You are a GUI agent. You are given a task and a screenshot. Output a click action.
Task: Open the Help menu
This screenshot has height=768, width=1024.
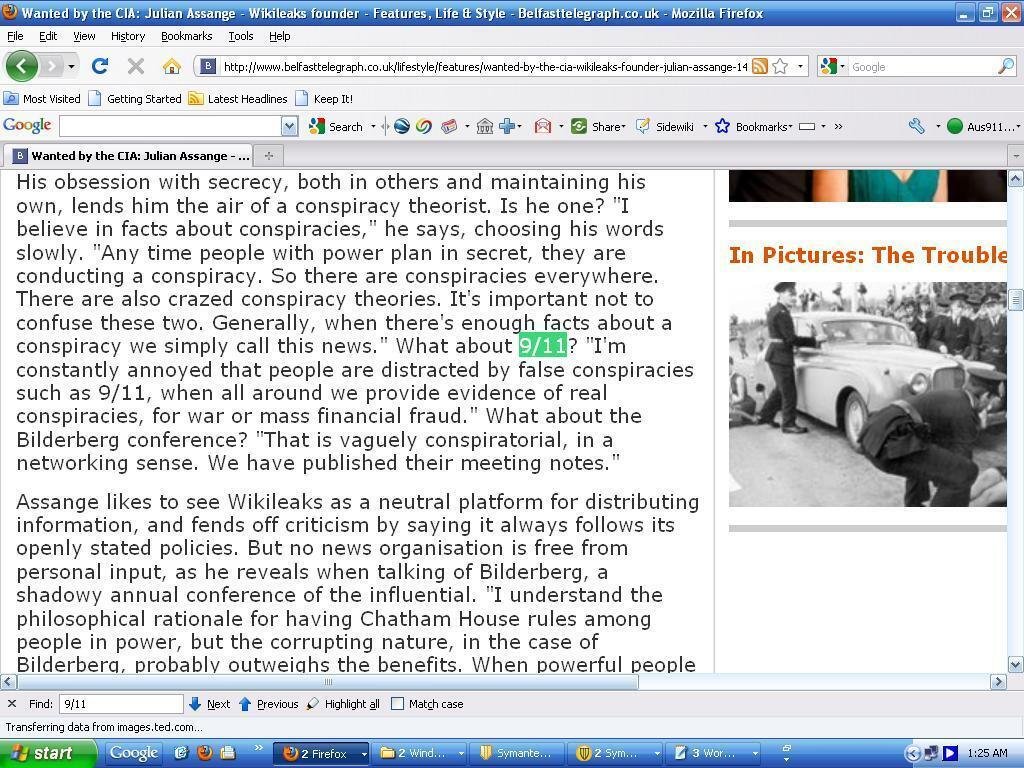coord(280,36)
